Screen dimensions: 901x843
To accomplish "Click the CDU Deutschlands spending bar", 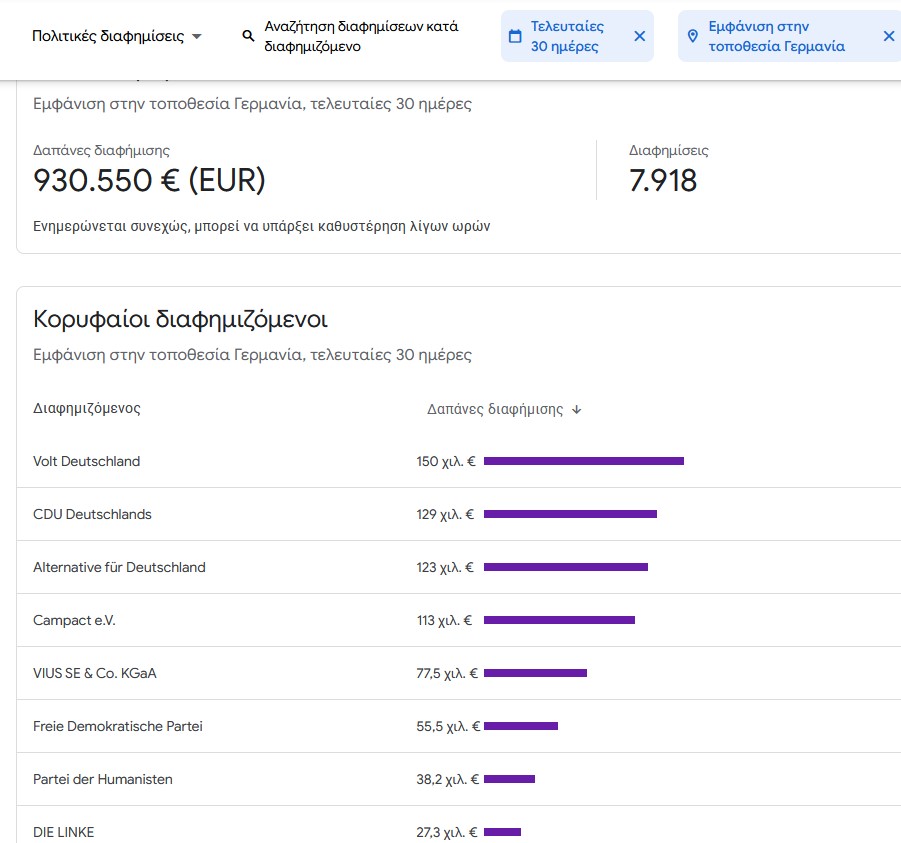I will [570, 514].
